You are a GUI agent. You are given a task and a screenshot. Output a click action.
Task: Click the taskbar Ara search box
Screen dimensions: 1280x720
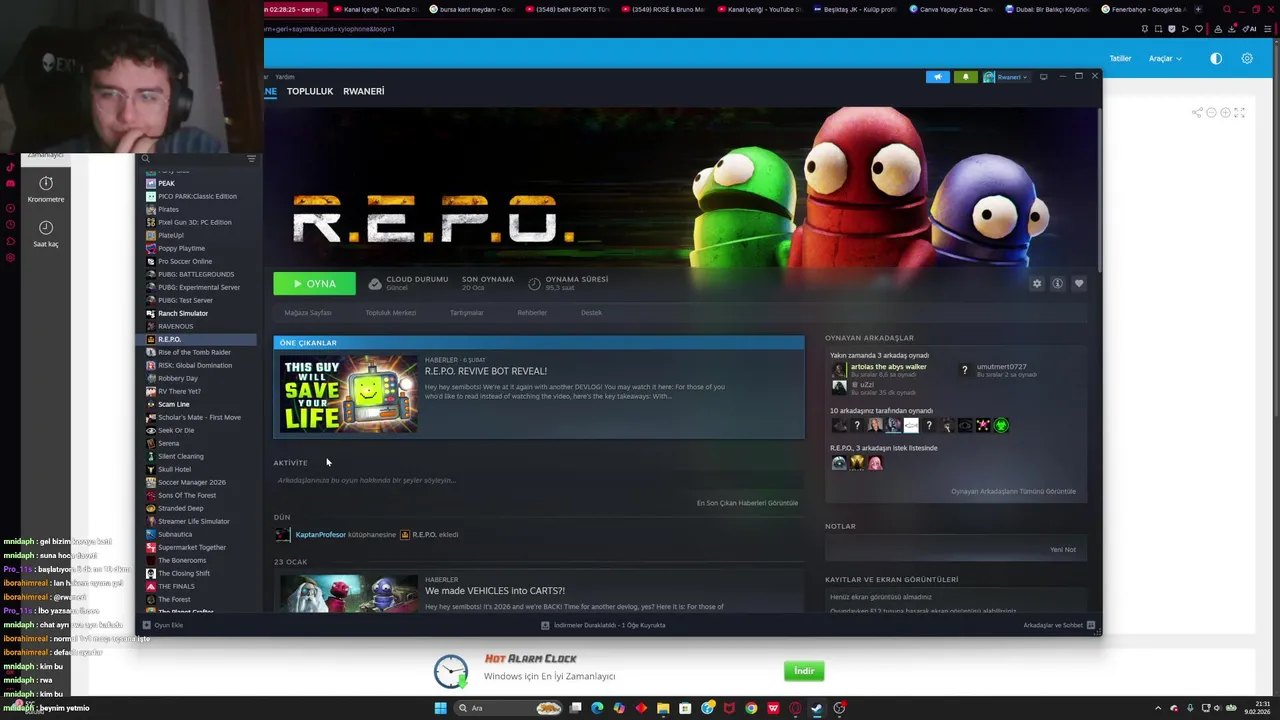pos(510,708)
